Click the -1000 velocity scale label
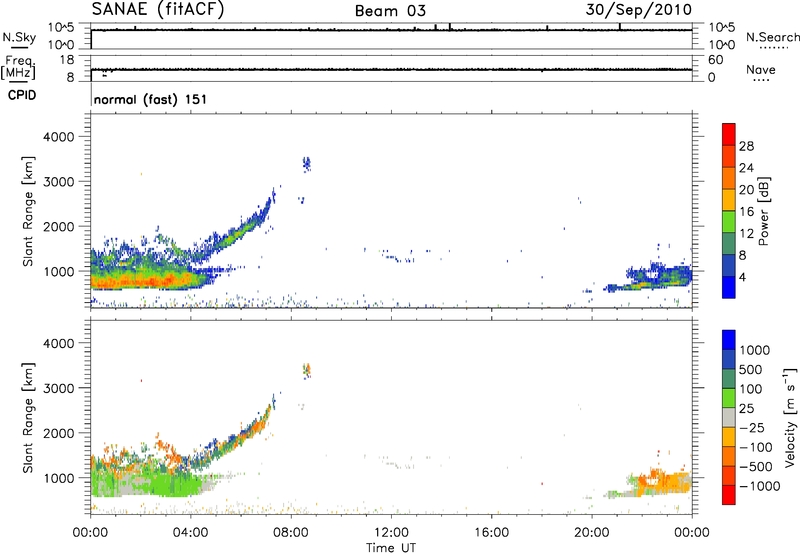Screen dimensions: 800x554 click(x=760, y=486)
